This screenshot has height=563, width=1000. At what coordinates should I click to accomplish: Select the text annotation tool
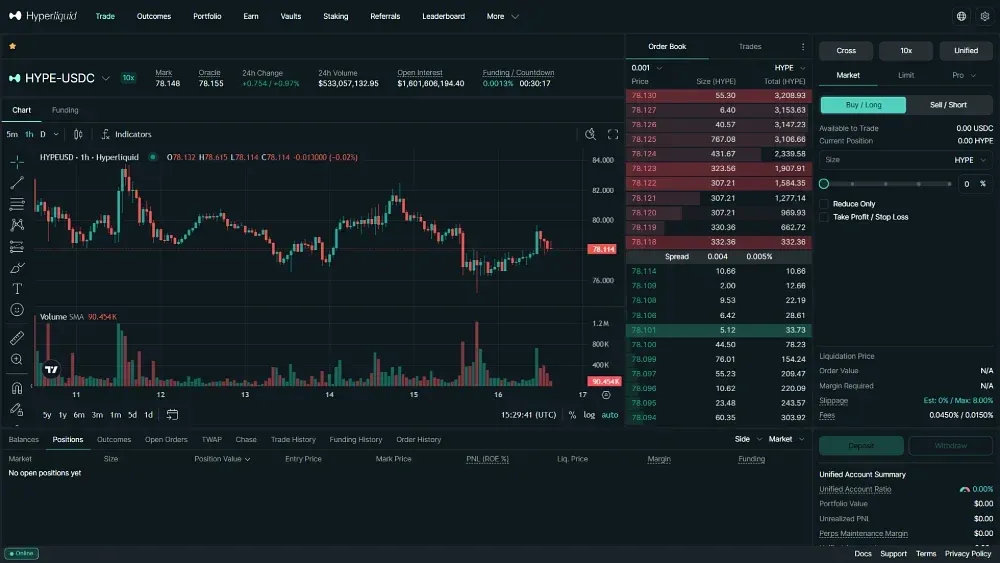[17, 289]
